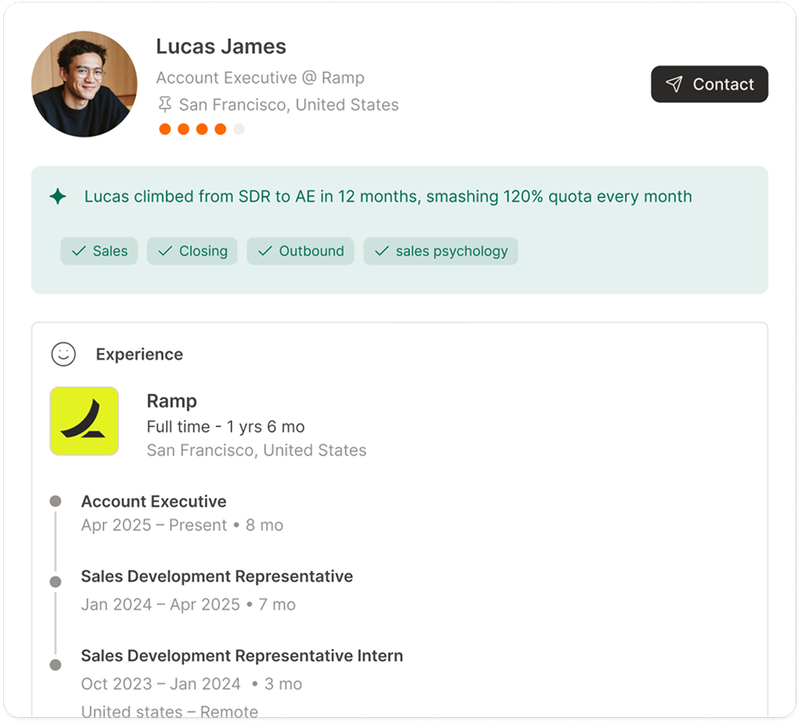Image resolution: width=800 pixels, height=722 pixels.
Task: Click the Full time - 1 yrs 6 mo text
Action: click(226, 427)
